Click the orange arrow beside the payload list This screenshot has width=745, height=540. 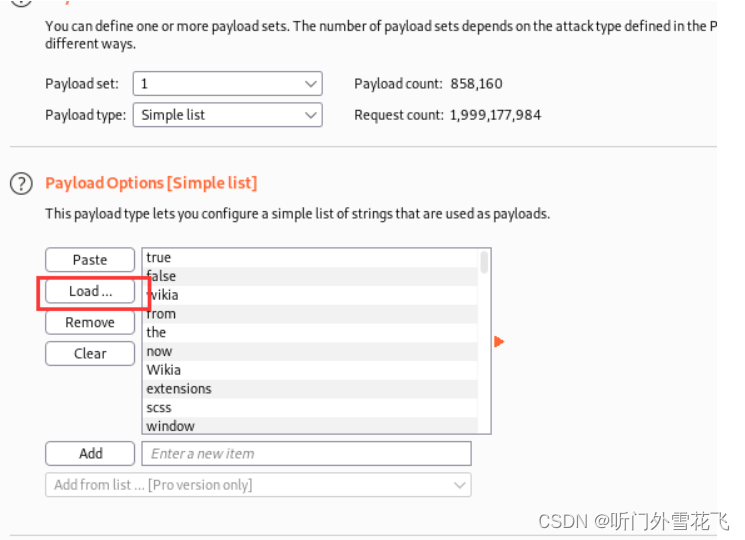(498, 341)
